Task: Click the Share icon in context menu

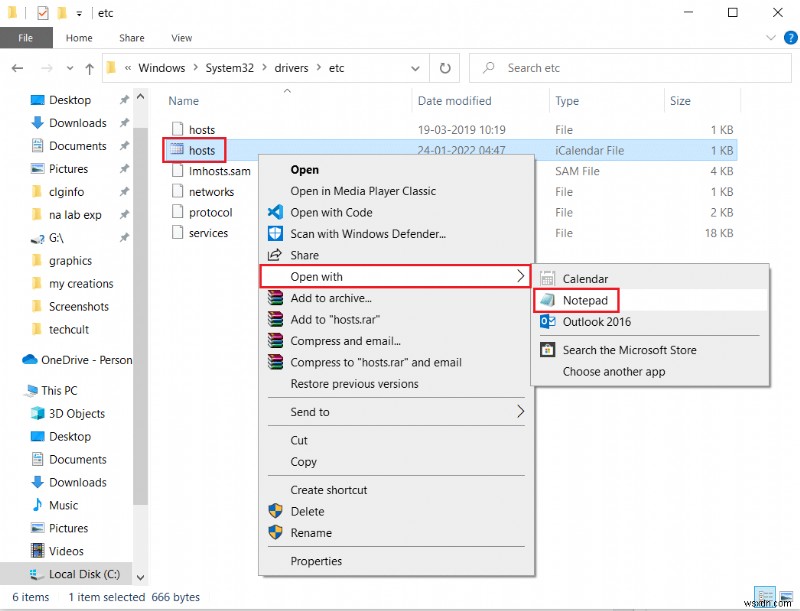Action: (x=276, y=255)
